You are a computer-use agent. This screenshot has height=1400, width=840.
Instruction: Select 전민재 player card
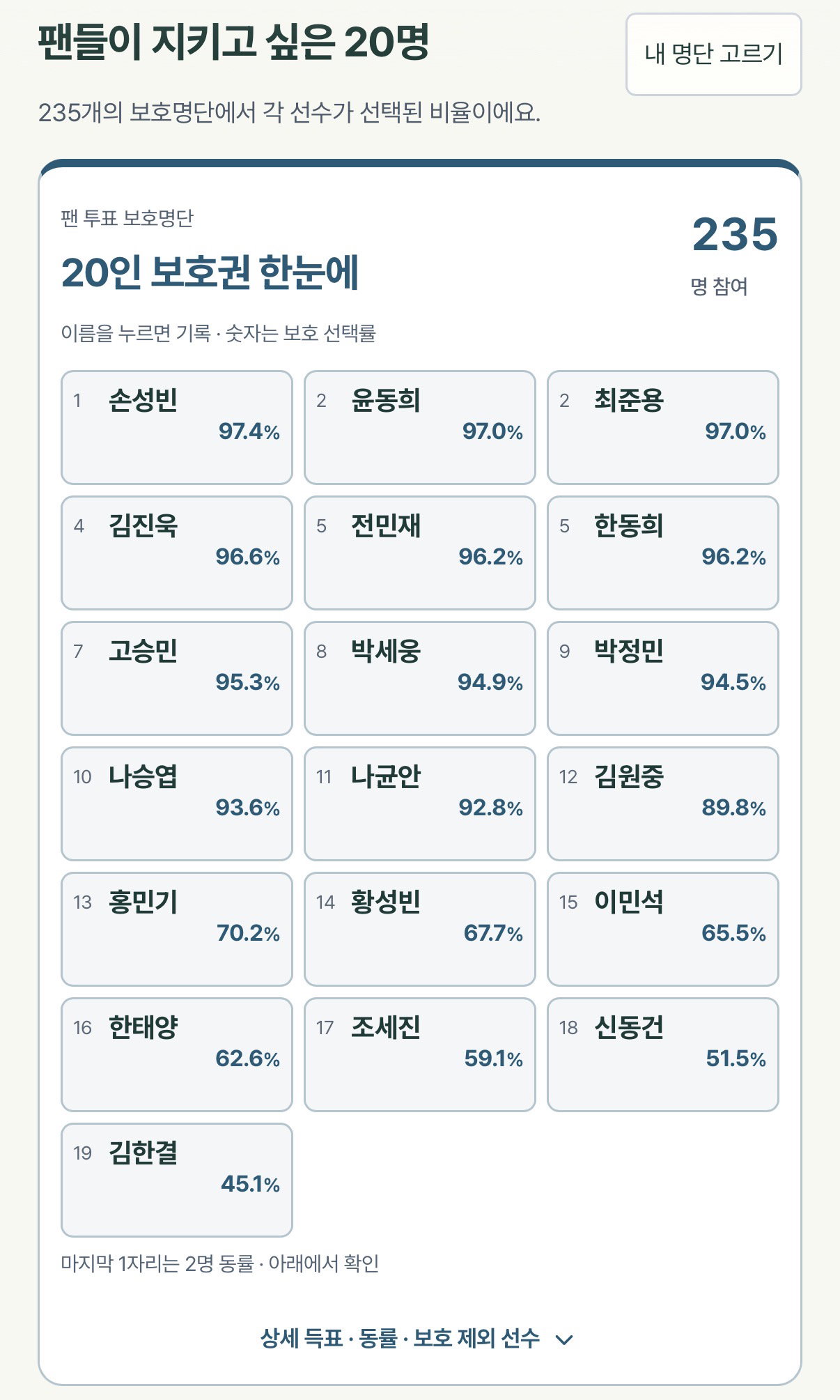click(x=420, y=553)
